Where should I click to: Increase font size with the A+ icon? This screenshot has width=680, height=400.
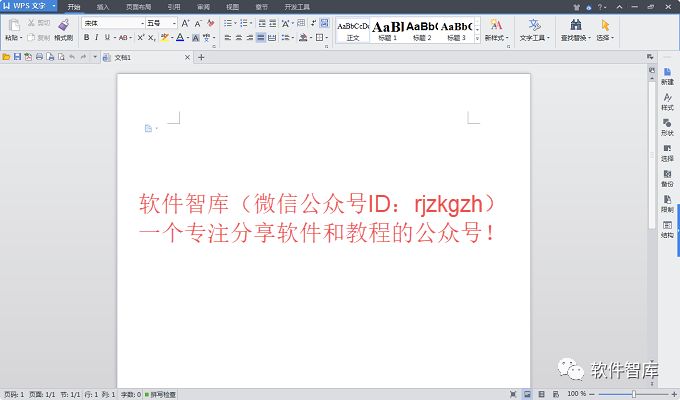point(186,23)
